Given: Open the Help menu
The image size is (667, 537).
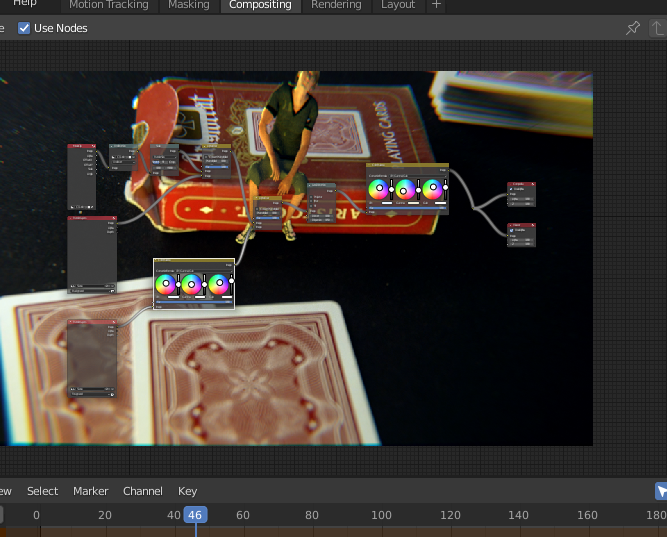Looking at the screenshot, I should click(x=25, y=3).
